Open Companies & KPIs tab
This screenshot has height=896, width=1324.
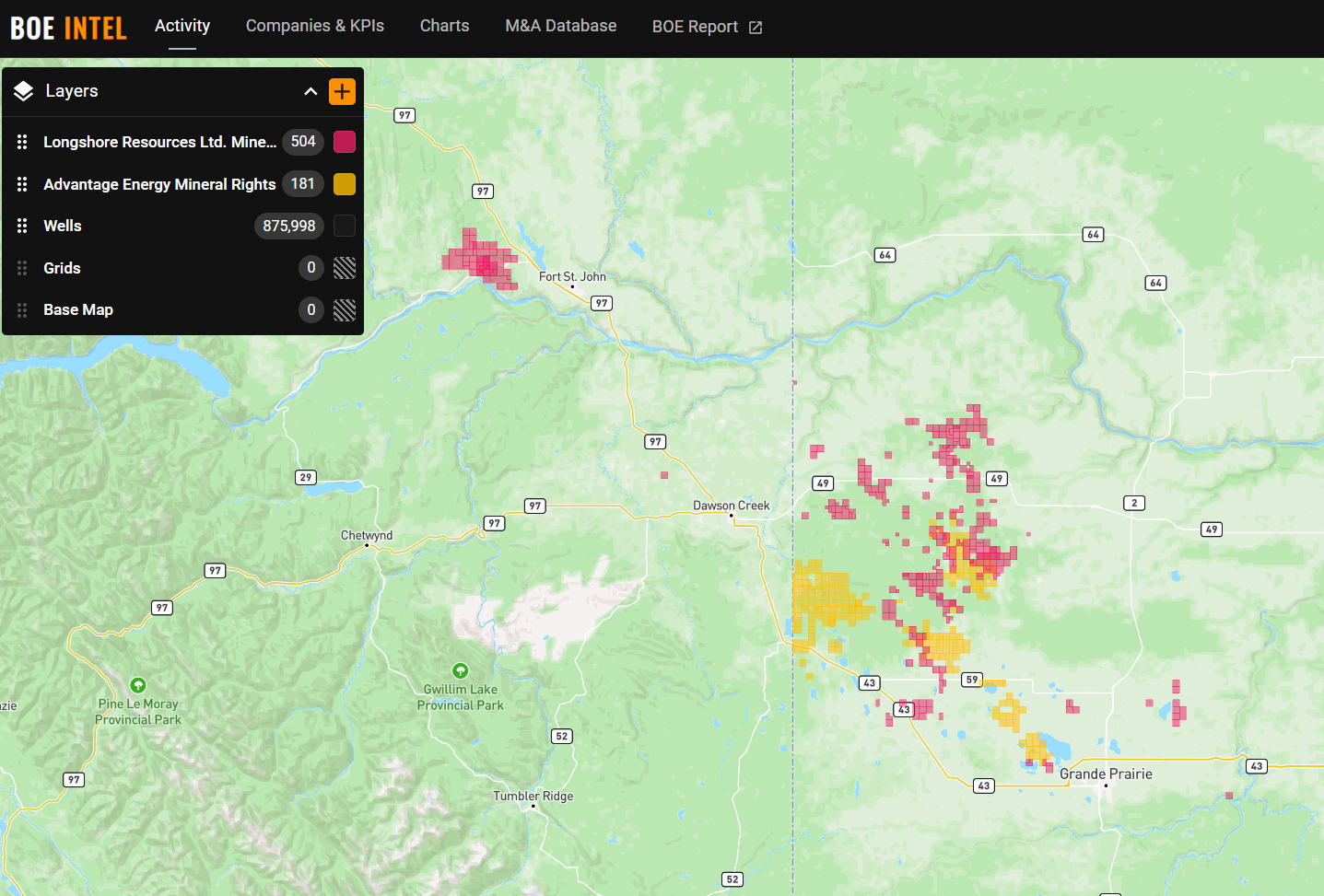click(x=315, y=26)
